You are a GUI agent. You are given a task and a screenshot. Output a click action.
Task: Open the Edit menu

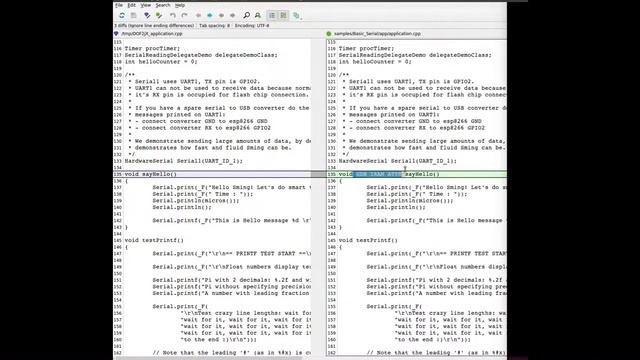tap(131, 5)
